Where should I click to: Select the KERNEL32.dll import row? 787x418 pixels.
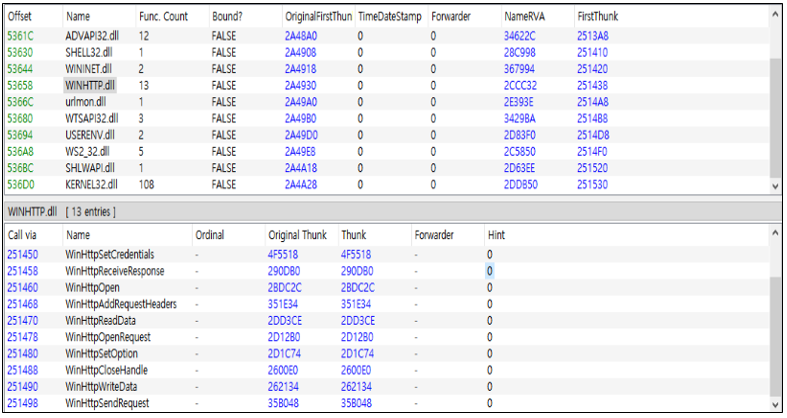click(x=386, y=185)
